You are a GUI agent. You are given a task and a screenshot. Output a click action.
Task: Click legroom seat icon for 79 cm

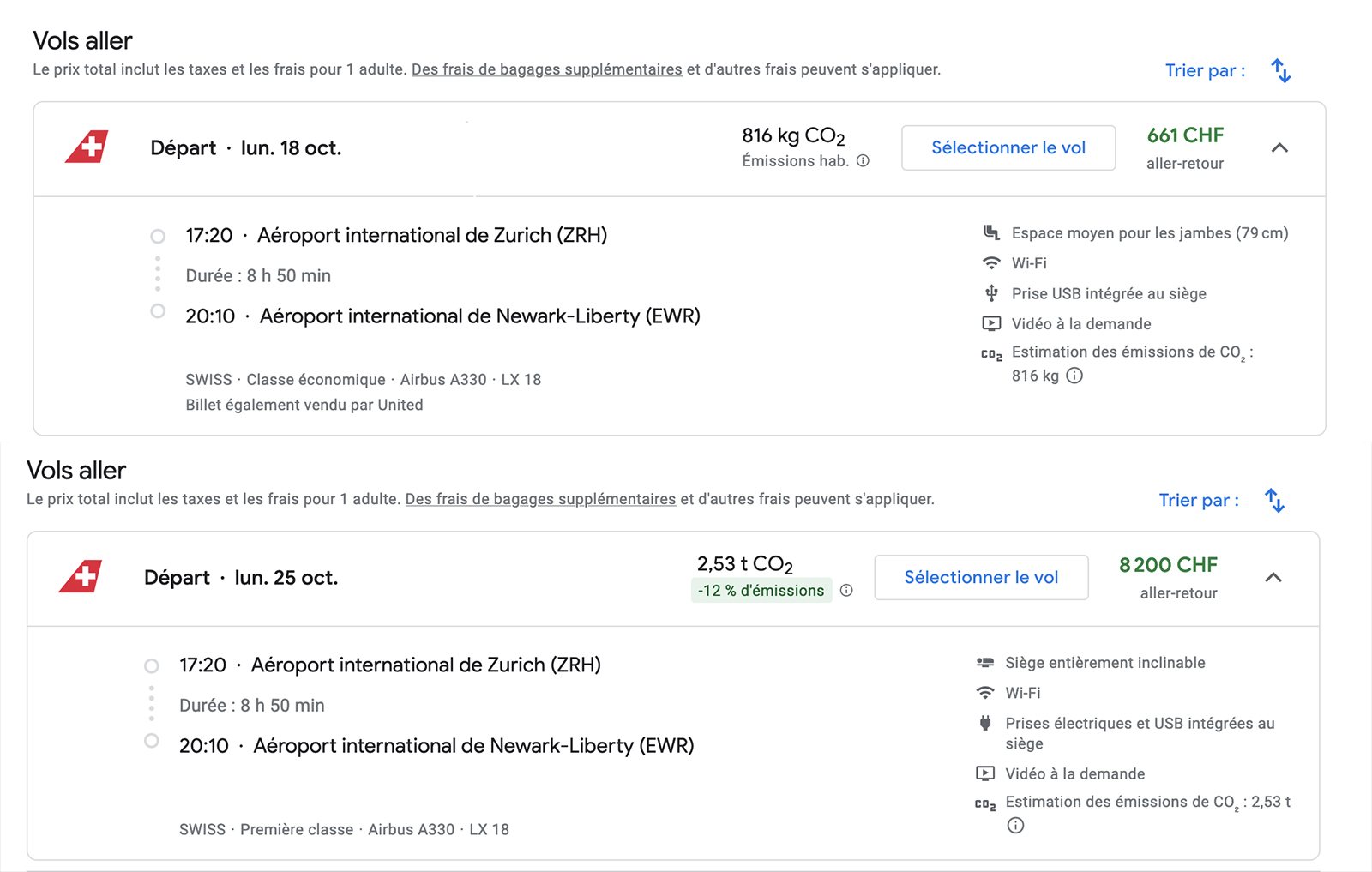tap(991, 232)
